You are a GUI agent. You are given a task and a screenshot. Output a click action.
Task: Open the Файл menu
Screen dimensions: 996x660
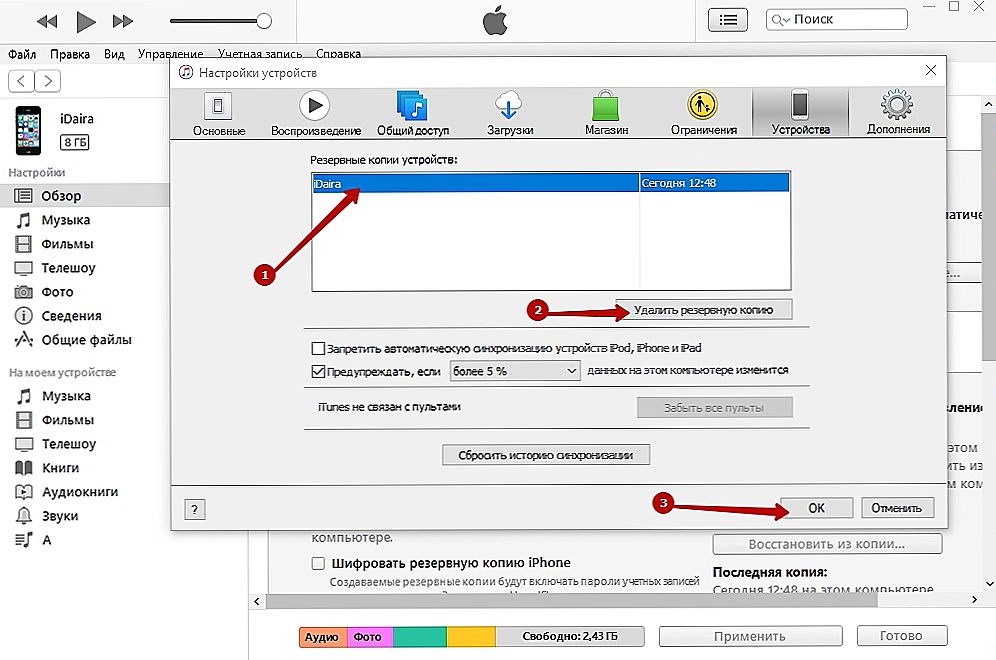21,54
